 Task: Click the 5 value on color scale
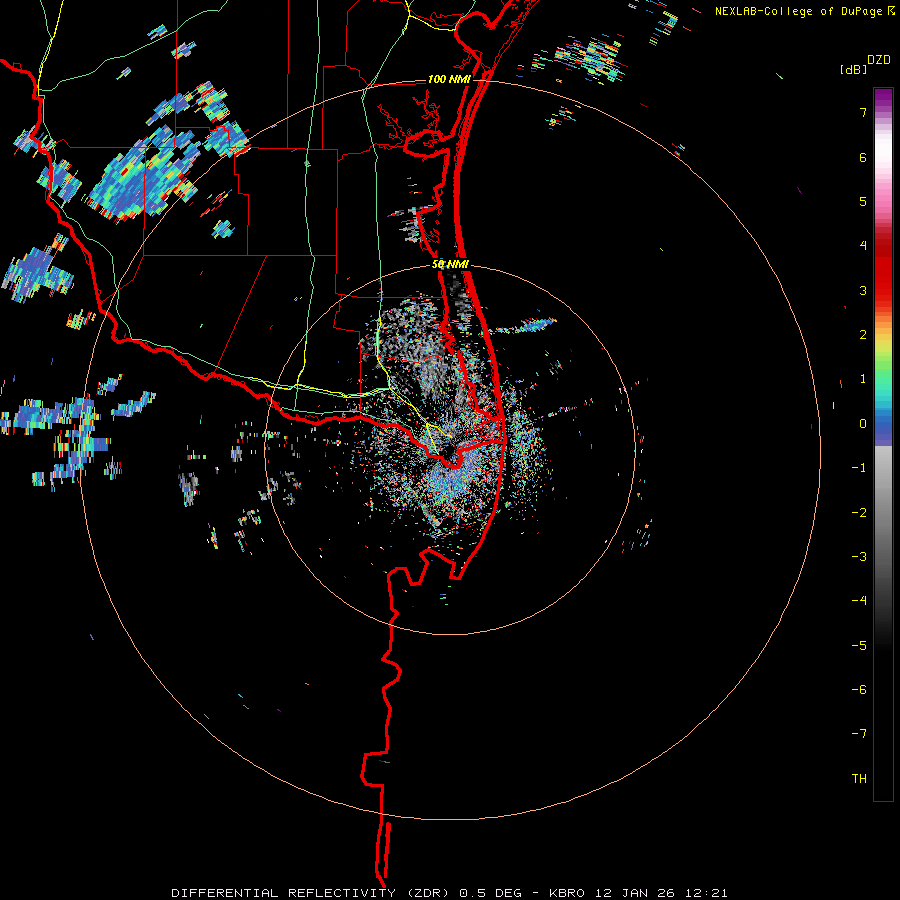862,201
